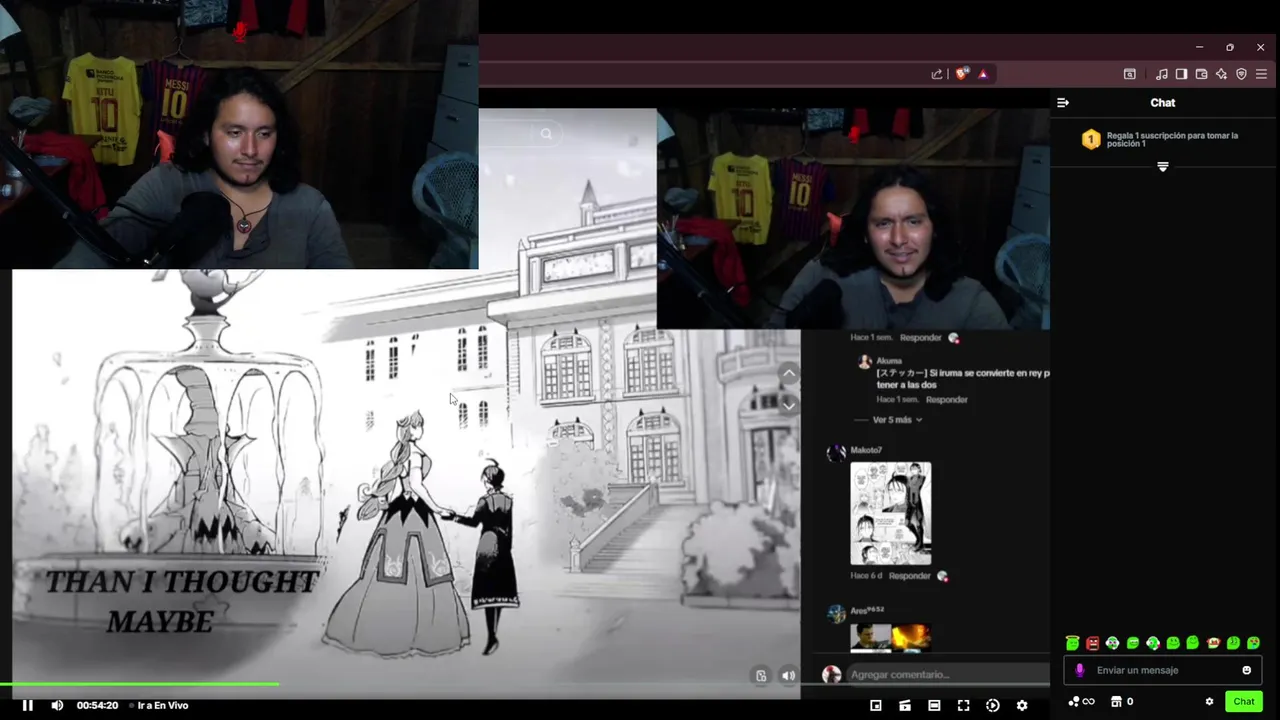The image size is (1280, 720).
Task: Mute embedded video speaker icon
Action: tap(789, 675)
